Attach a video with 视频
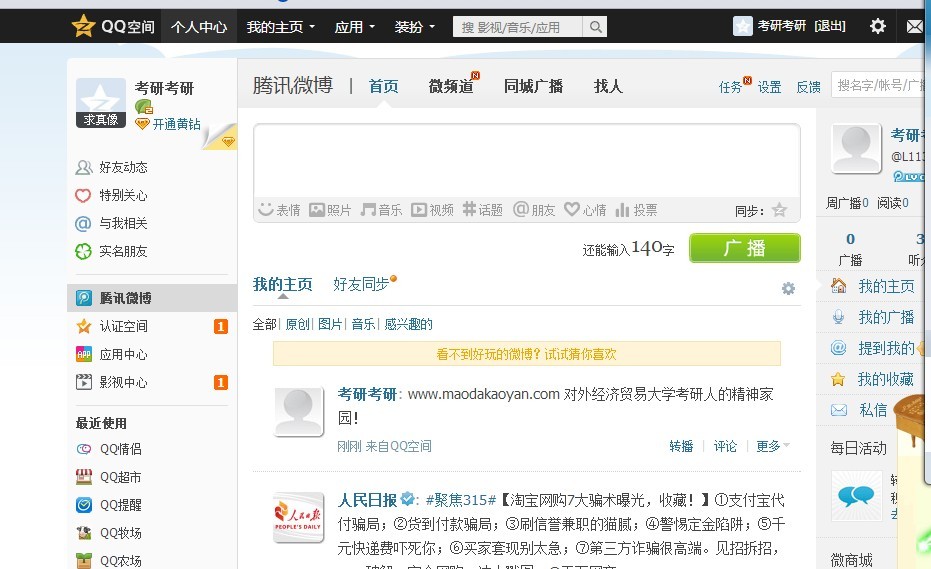 pyautogui.click(x=432, y=210)
